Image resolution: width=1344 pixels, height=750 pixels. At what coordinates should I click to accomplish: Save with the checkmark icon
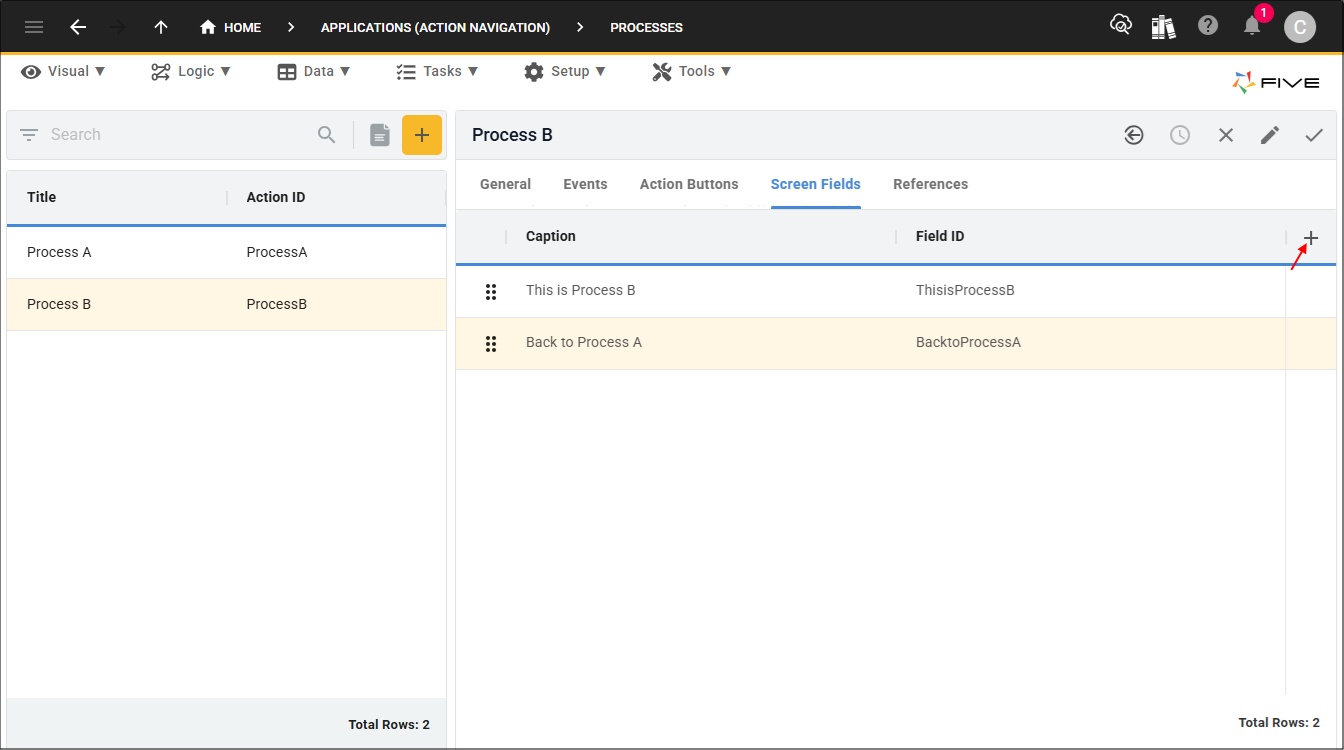pyautogui.click(x=1314, y=135)
